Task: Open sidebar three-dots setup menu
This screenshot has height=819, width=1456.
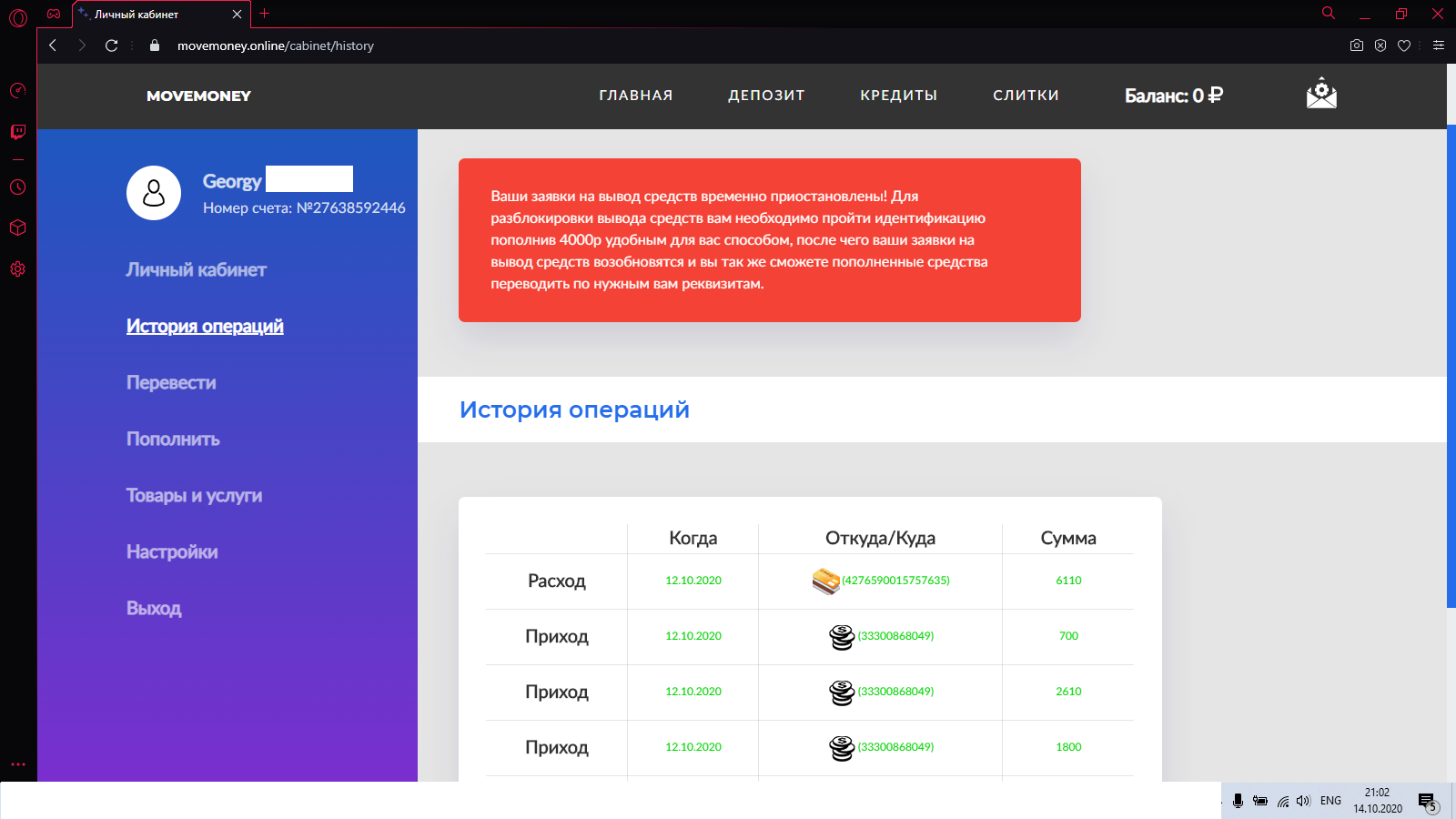Action: (x=18, y=764)
